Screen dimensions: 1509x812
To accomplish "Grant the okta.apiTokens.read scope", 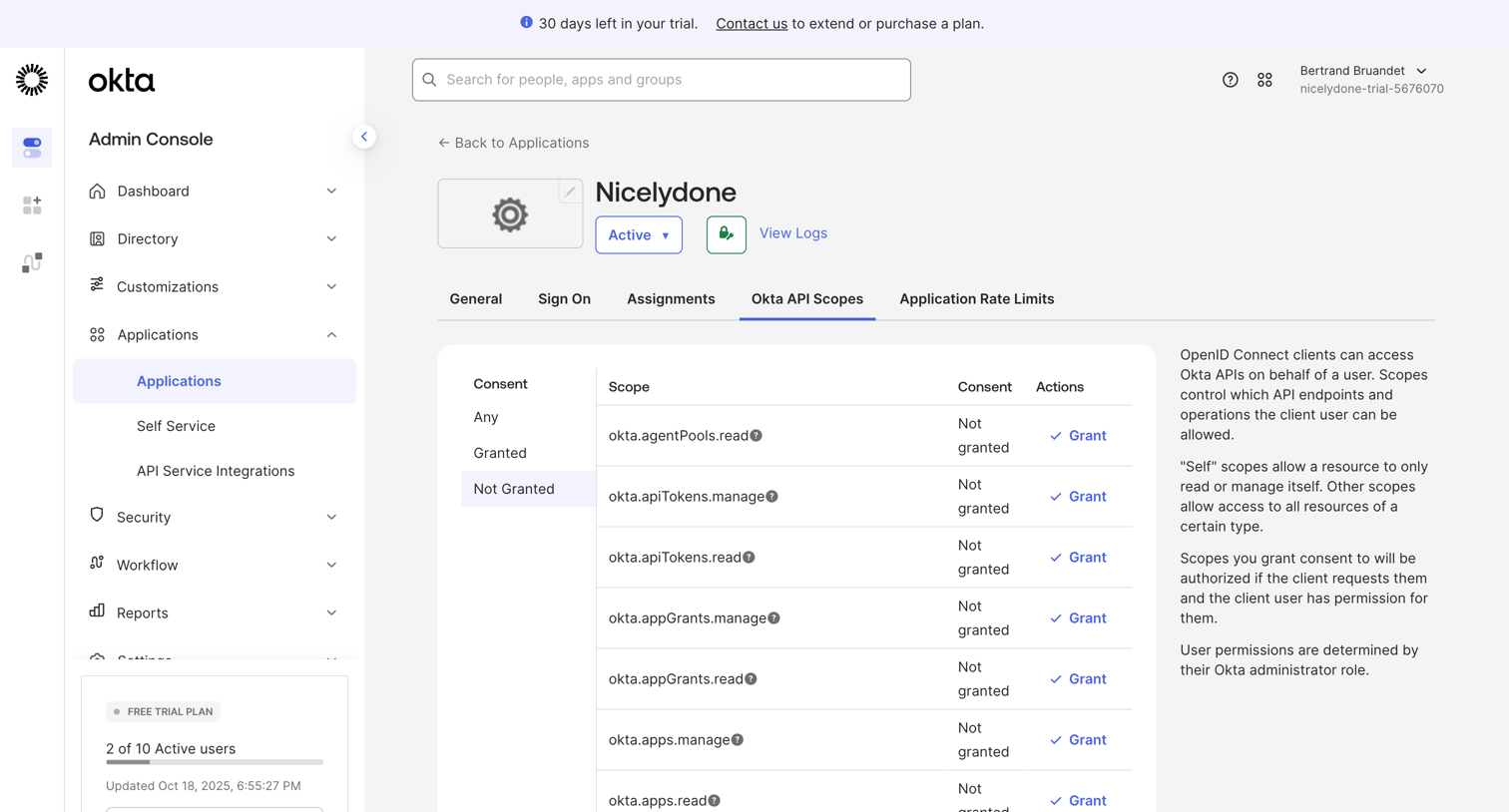I will click(1078, 557).
